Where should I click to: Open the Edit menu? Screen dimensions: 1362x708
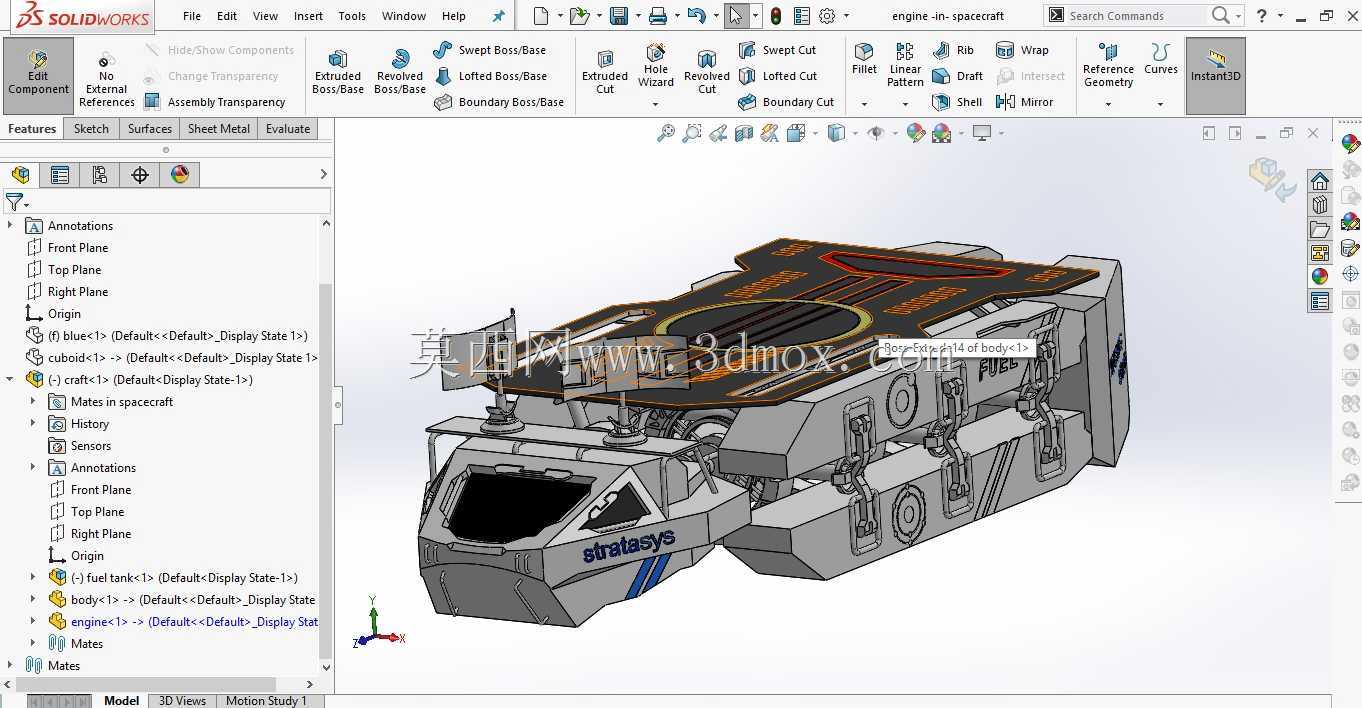click(x=227, y=16)
